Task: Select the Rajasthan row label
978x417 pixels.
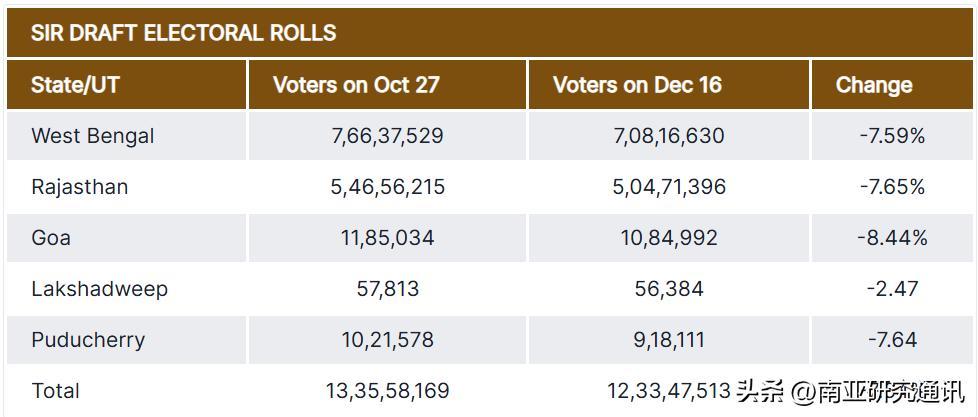Action: click(80, 187)
